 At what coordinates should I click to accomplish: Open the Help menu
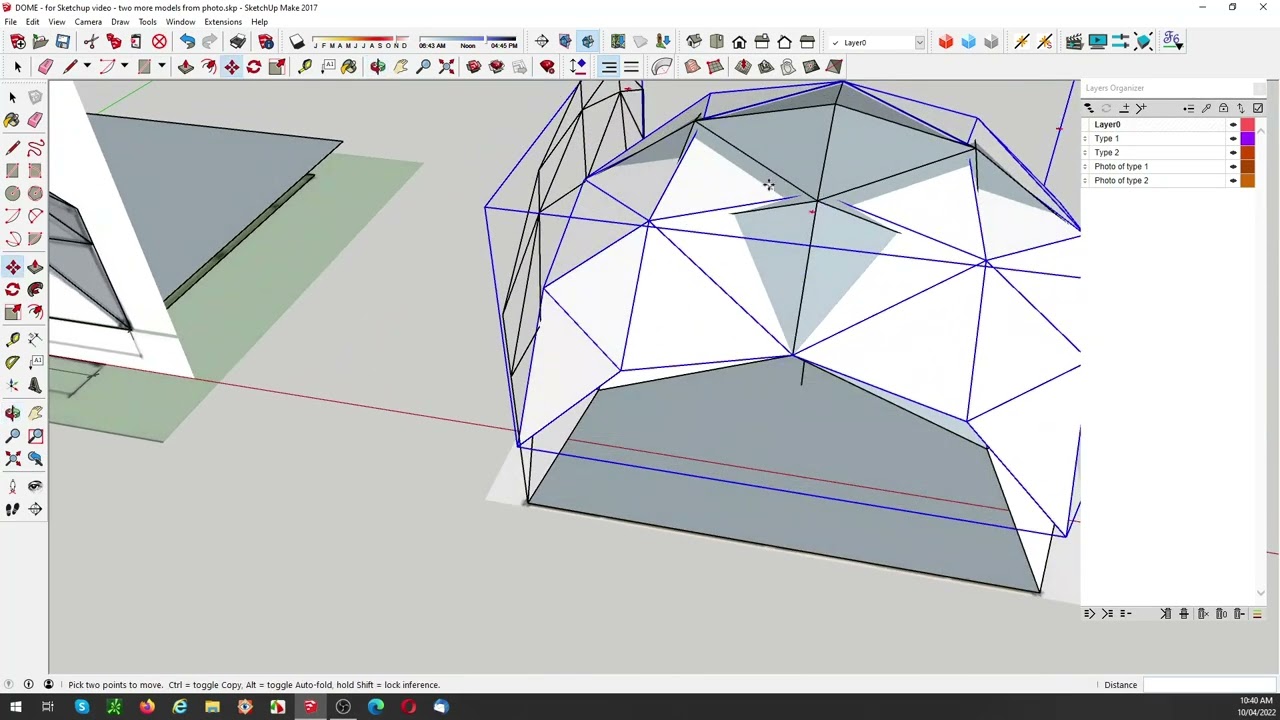tap(259, 22)
